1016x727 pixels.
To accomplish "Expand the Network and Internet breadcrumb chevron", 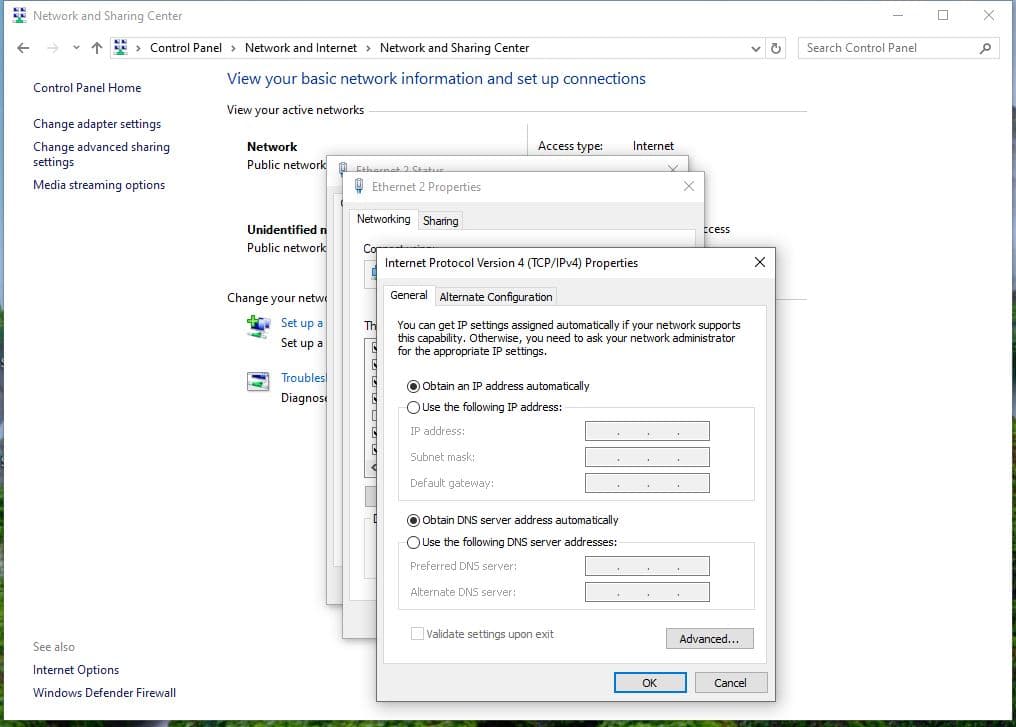I will pos(368,48).
